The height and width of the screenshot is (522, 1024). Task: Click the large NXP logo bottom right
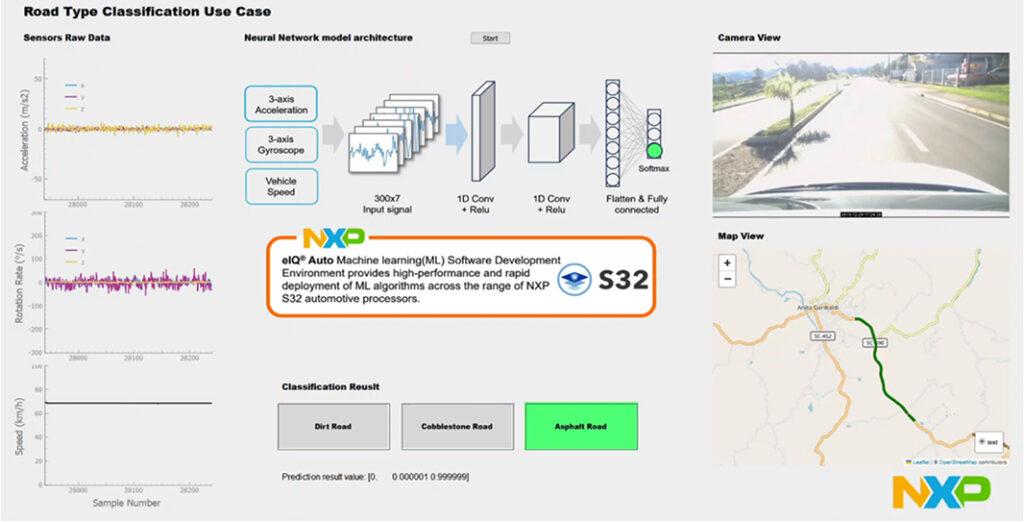pos(941,492)
